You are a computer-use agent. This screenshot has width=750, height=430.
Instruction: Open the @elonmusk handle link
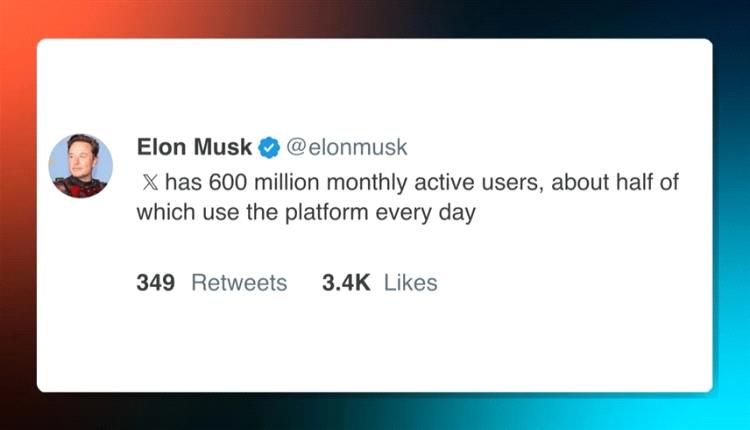point(347,147)
